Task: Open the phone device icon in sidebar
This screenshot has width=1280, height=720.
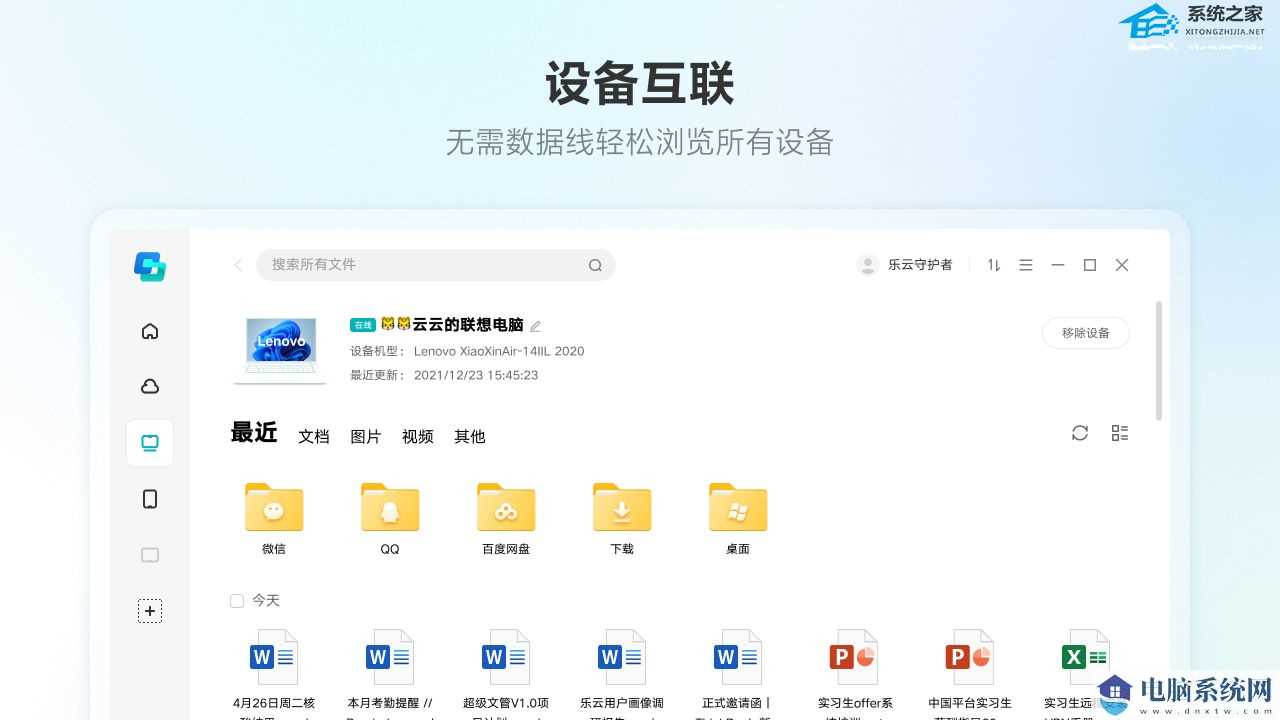Action: (150, 499)
